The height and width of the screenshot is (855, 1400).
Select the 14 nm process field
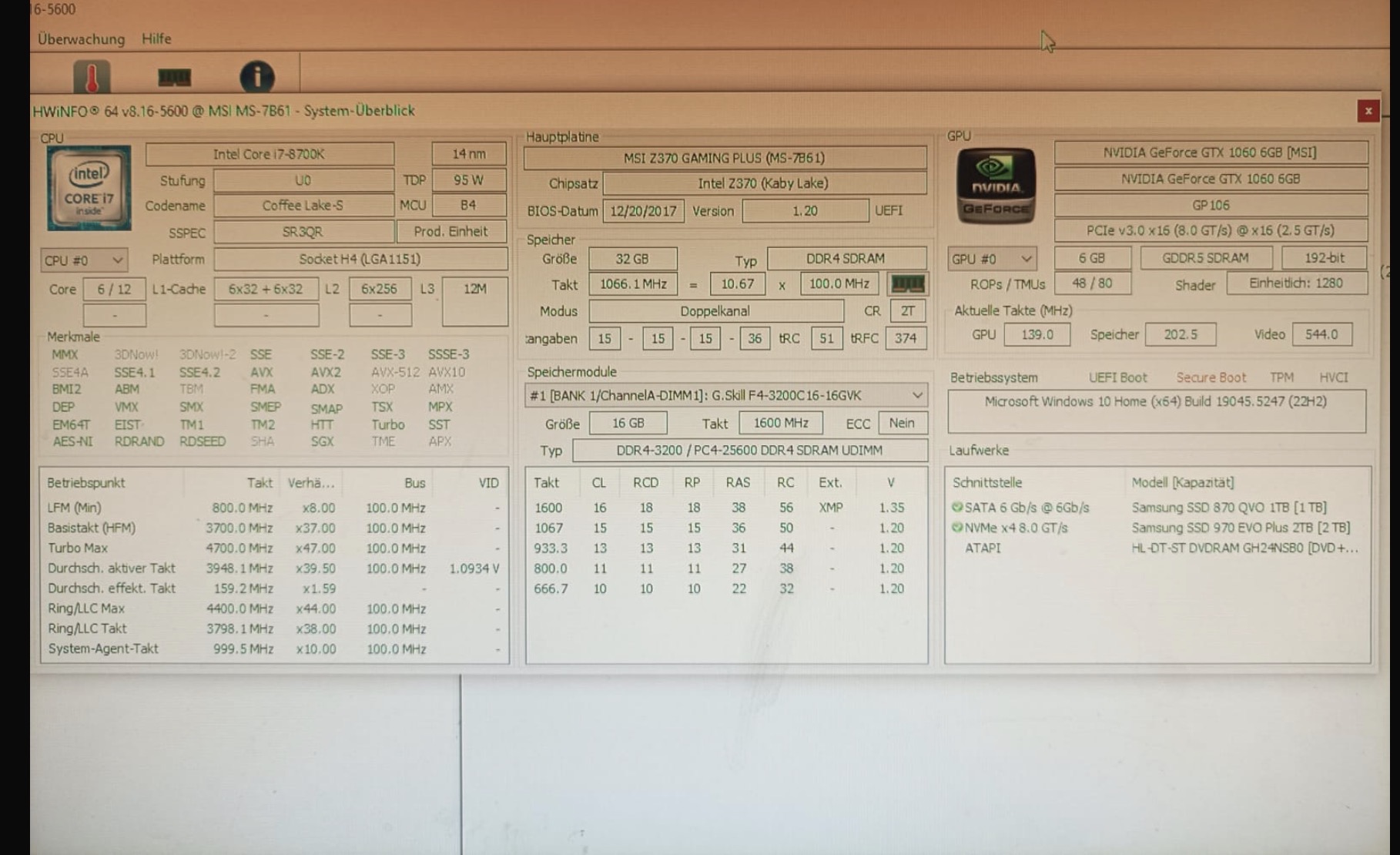tap(469, 154)
